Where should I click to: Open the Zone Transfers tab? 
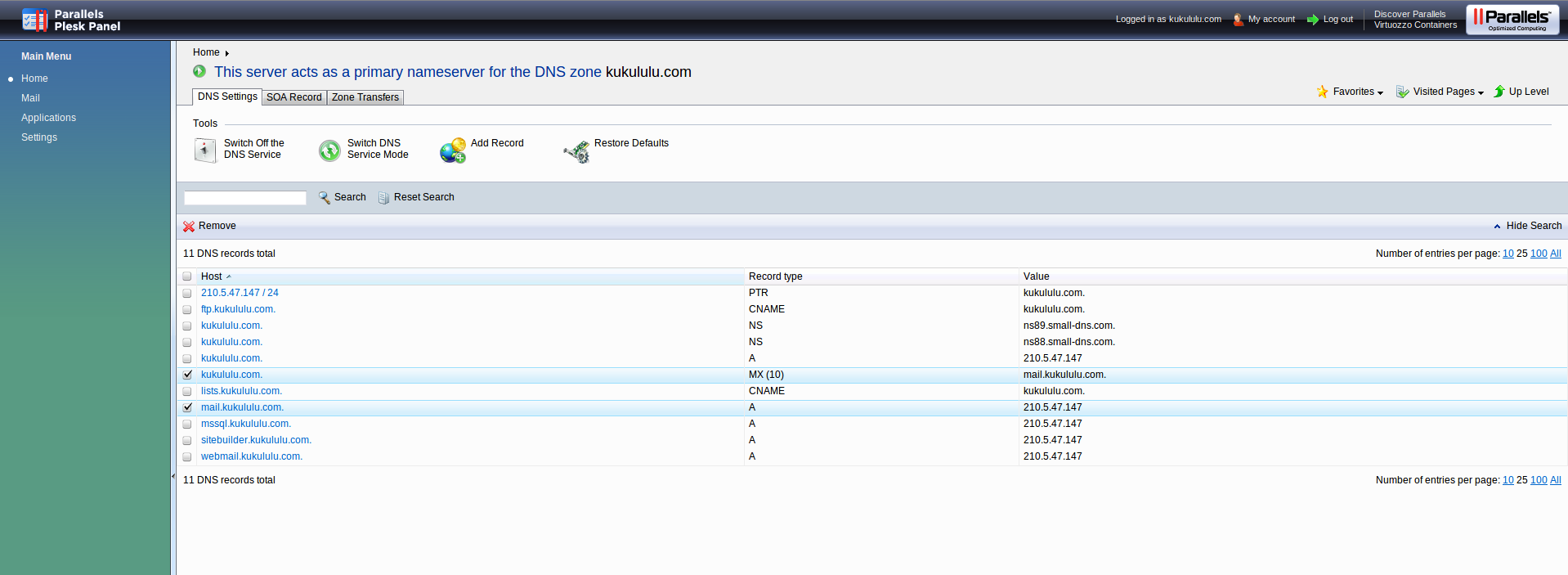click(365, 97)
